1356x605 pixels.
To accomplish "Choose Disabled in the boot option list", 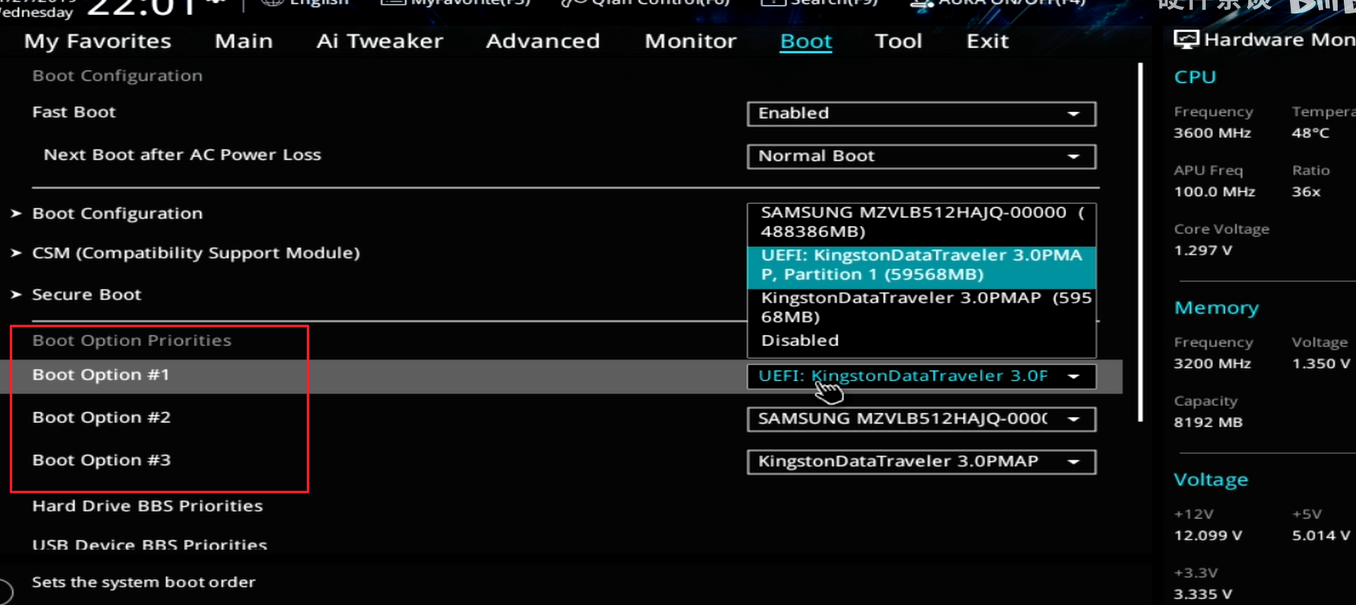I will (921, 341).
